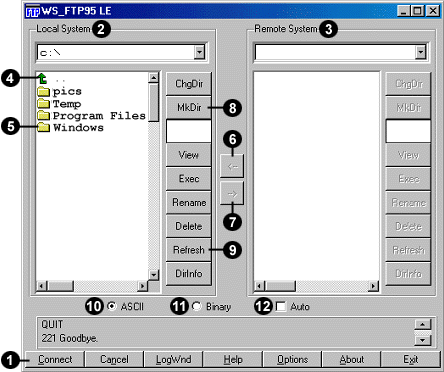Open Help from bottom bar
The image size is (444, 372).
pyautogui.click(x=233, y=360)
